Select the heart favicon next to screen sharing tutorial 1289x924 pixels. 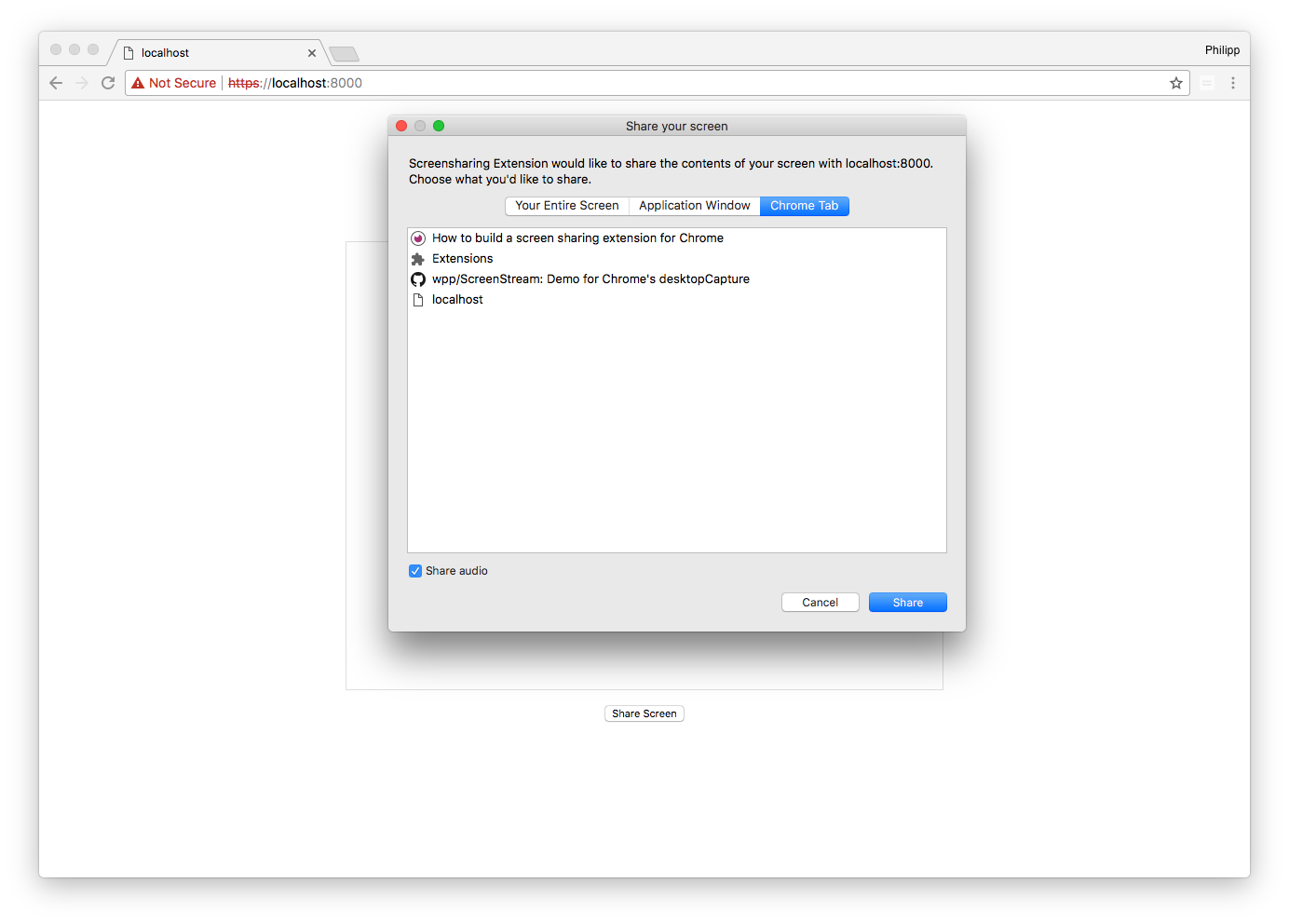point(418,238)
